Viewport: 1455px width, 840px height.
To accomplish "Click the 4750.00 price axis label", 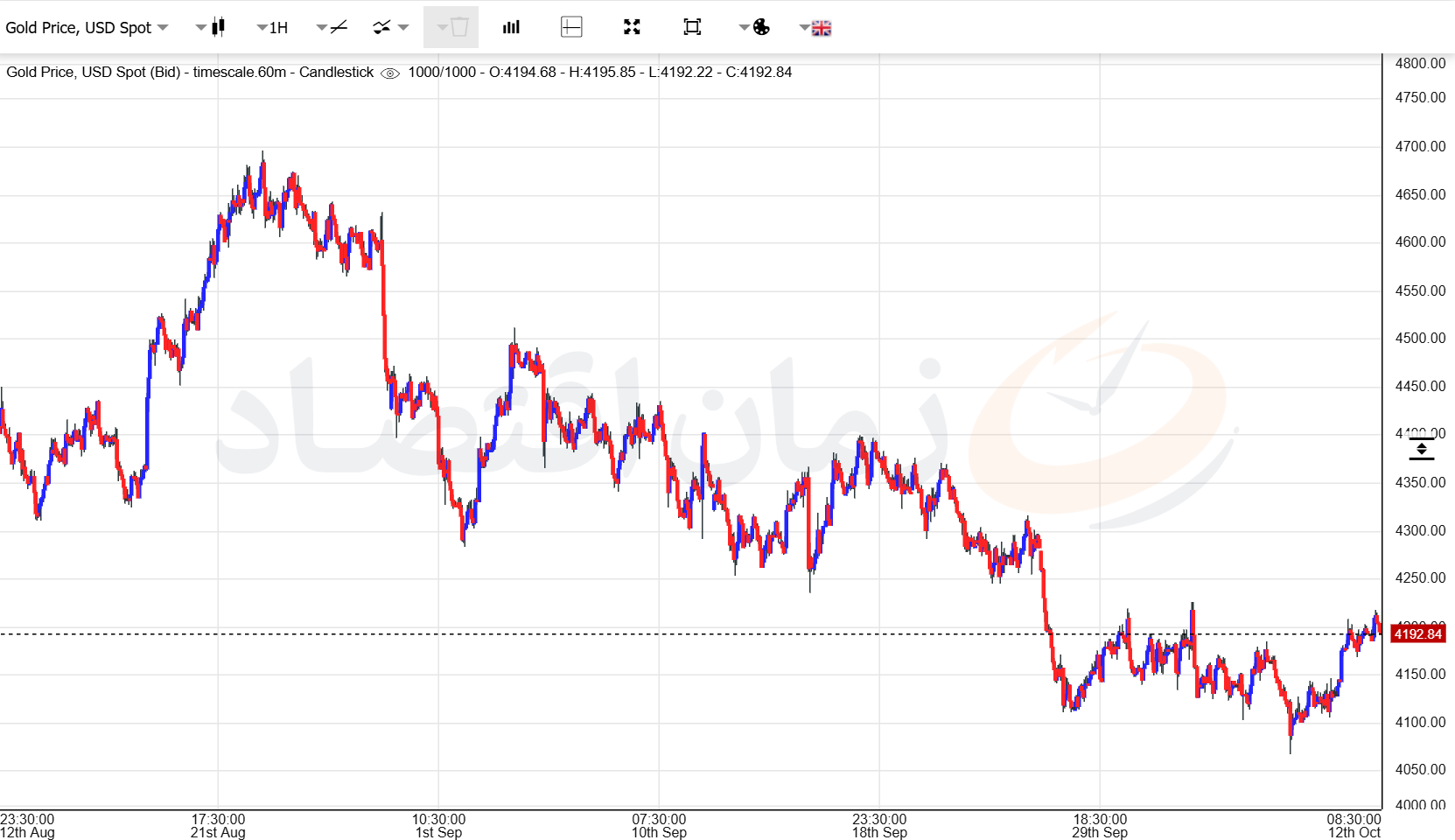I will pos(1420,98).
